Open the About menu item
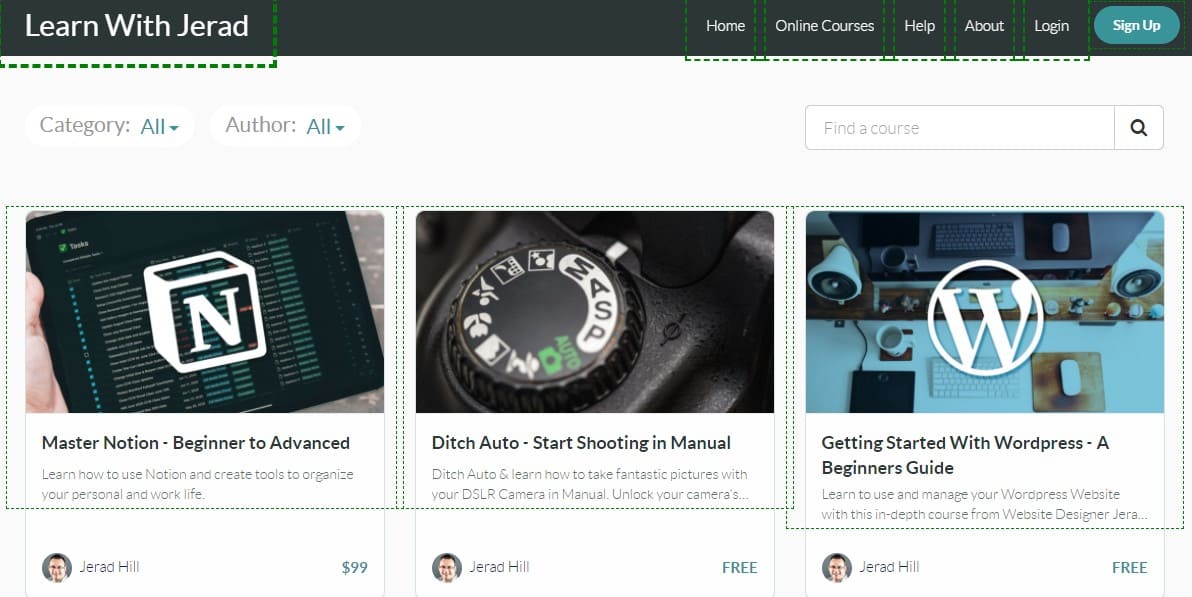 [x=984, y=26]
